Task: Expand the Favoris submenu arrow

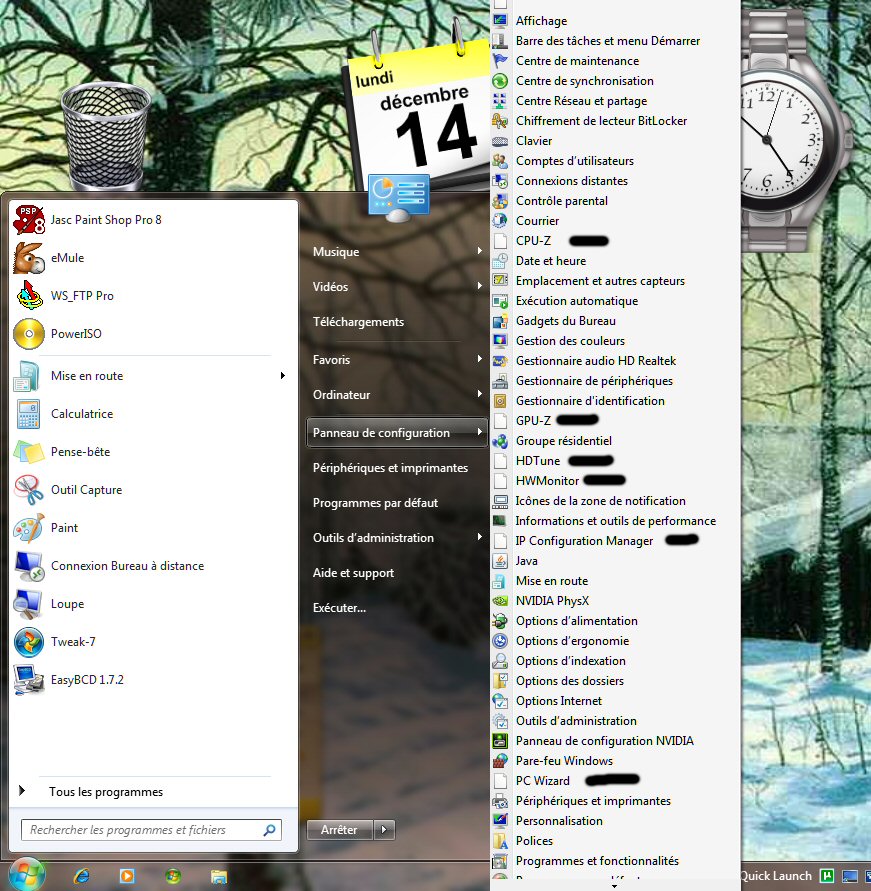Action: 480,359
